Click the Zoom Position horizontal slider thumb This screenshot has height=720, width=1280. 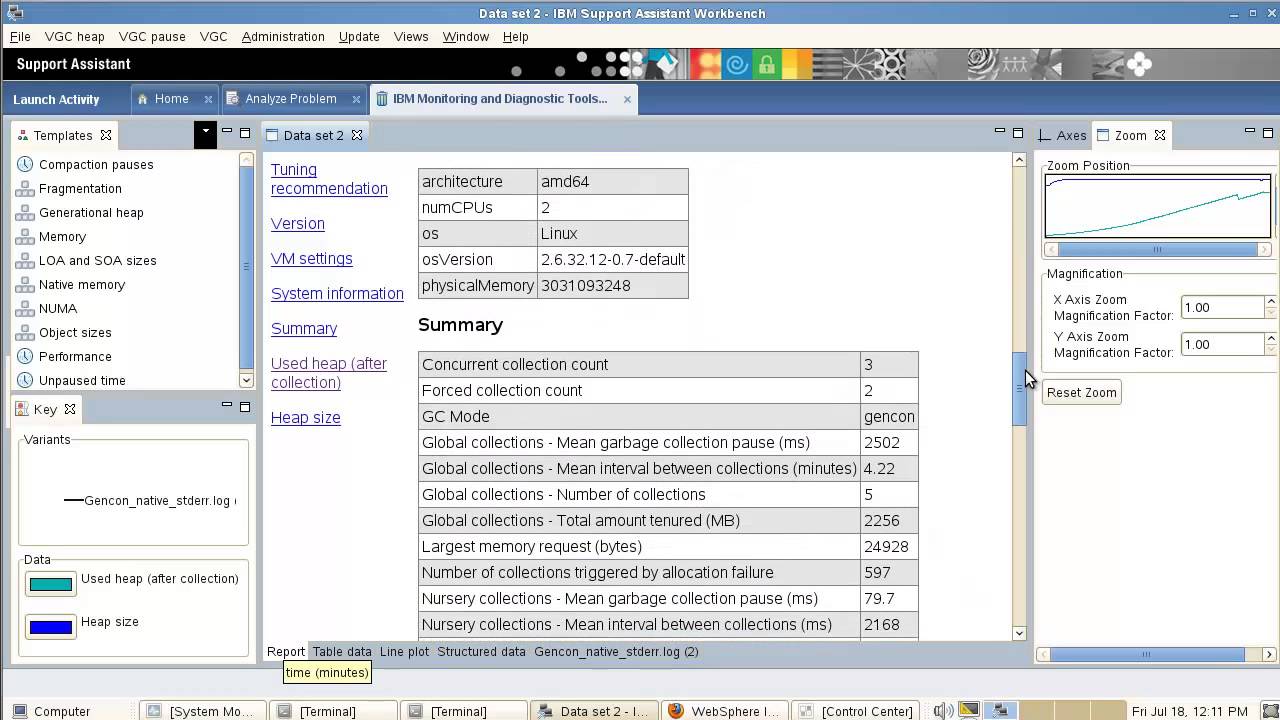[x=1157, y=250]
